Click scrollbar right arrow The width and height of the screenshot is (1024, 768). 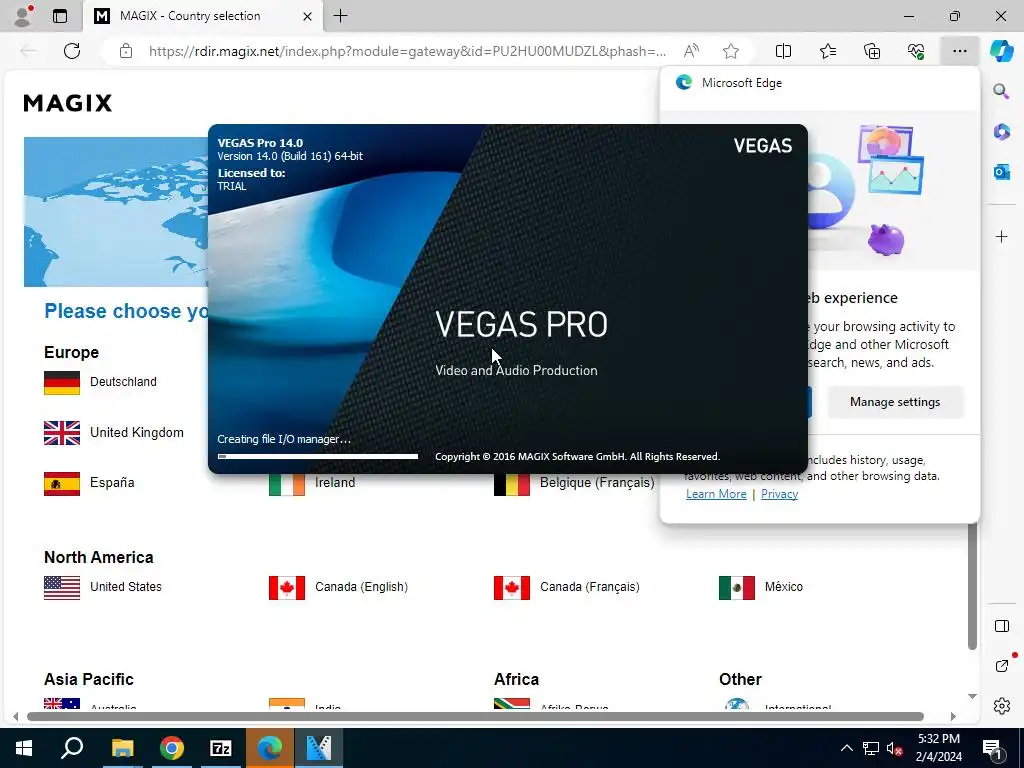click(953, 716)
